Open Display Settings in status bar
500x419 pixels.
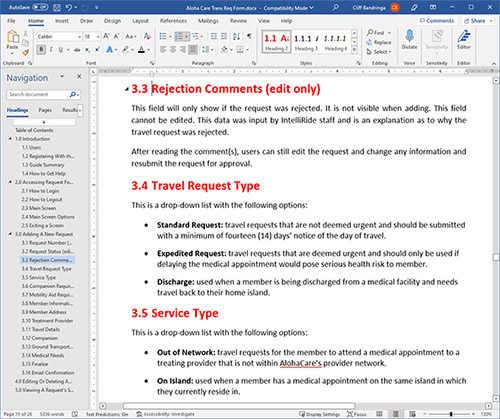(x=319, y=414)
